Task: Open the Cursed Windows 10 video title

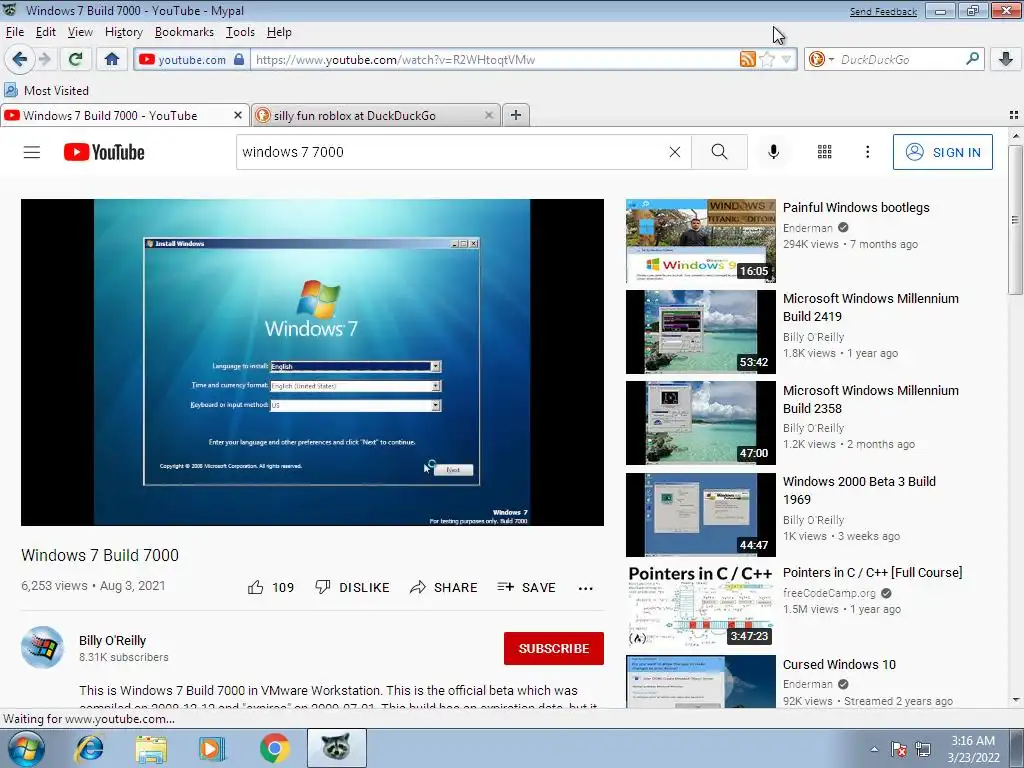Action: click(839, 664)
